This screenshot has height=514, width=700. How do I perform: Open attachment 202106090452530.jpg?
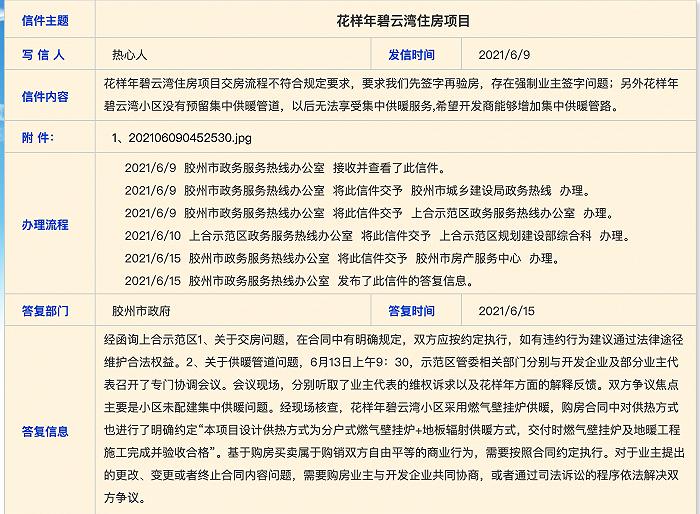coord(190,138)
